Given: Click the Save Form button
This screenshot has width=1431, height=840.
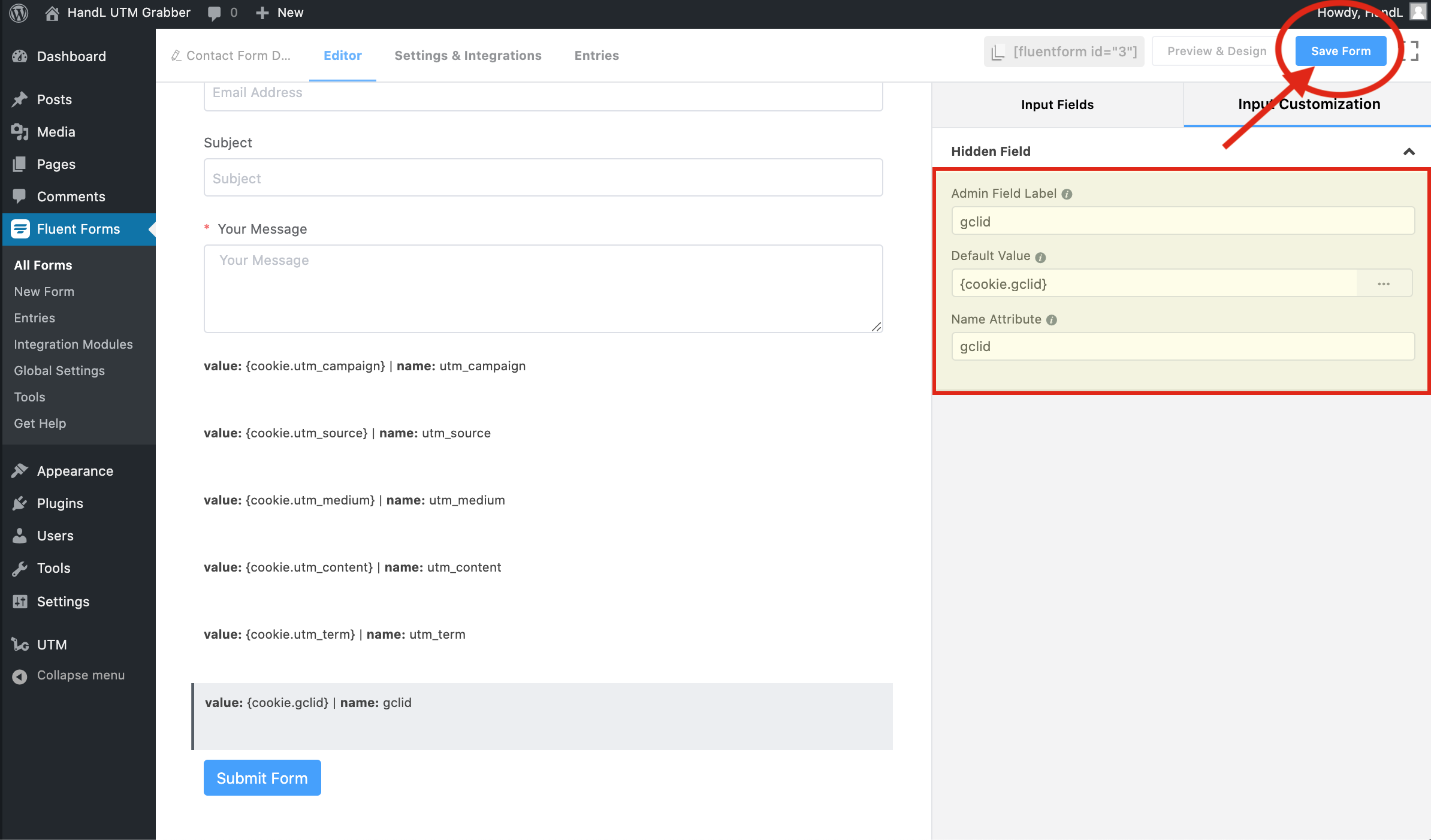Looking at the screenshot, I should [x=1341, y=52].
